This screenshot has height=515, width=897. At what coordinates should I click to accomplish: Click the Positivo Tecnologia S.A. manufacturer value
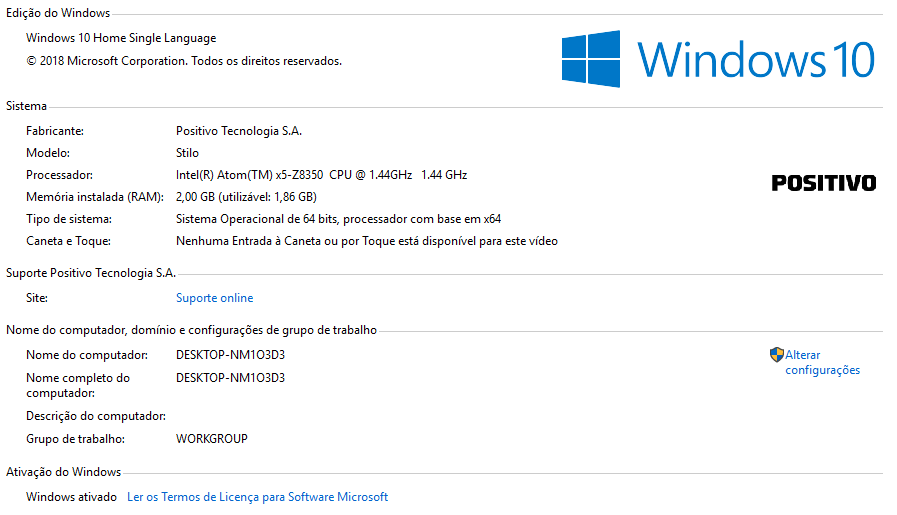tap(239, 131)
